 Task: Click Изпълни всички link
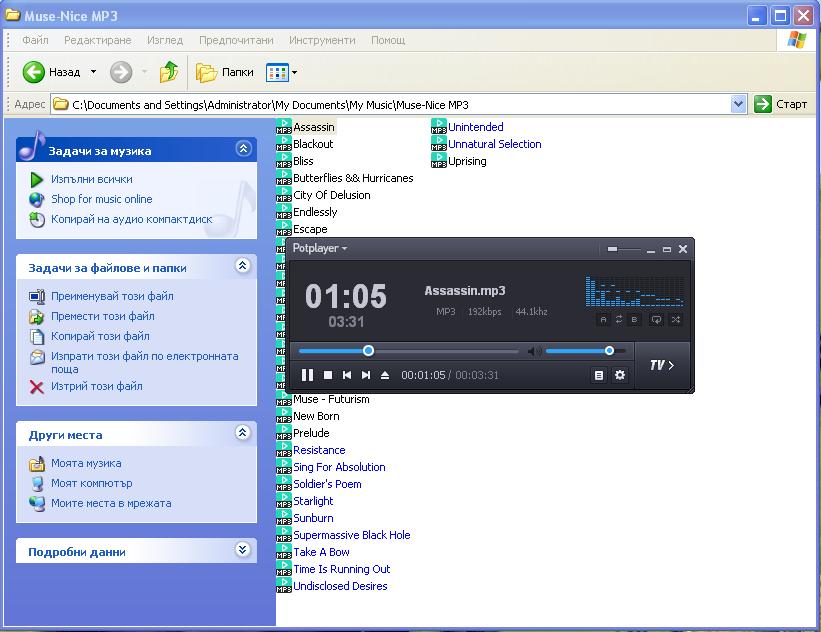pyautogui.click(x=92, y=179)
